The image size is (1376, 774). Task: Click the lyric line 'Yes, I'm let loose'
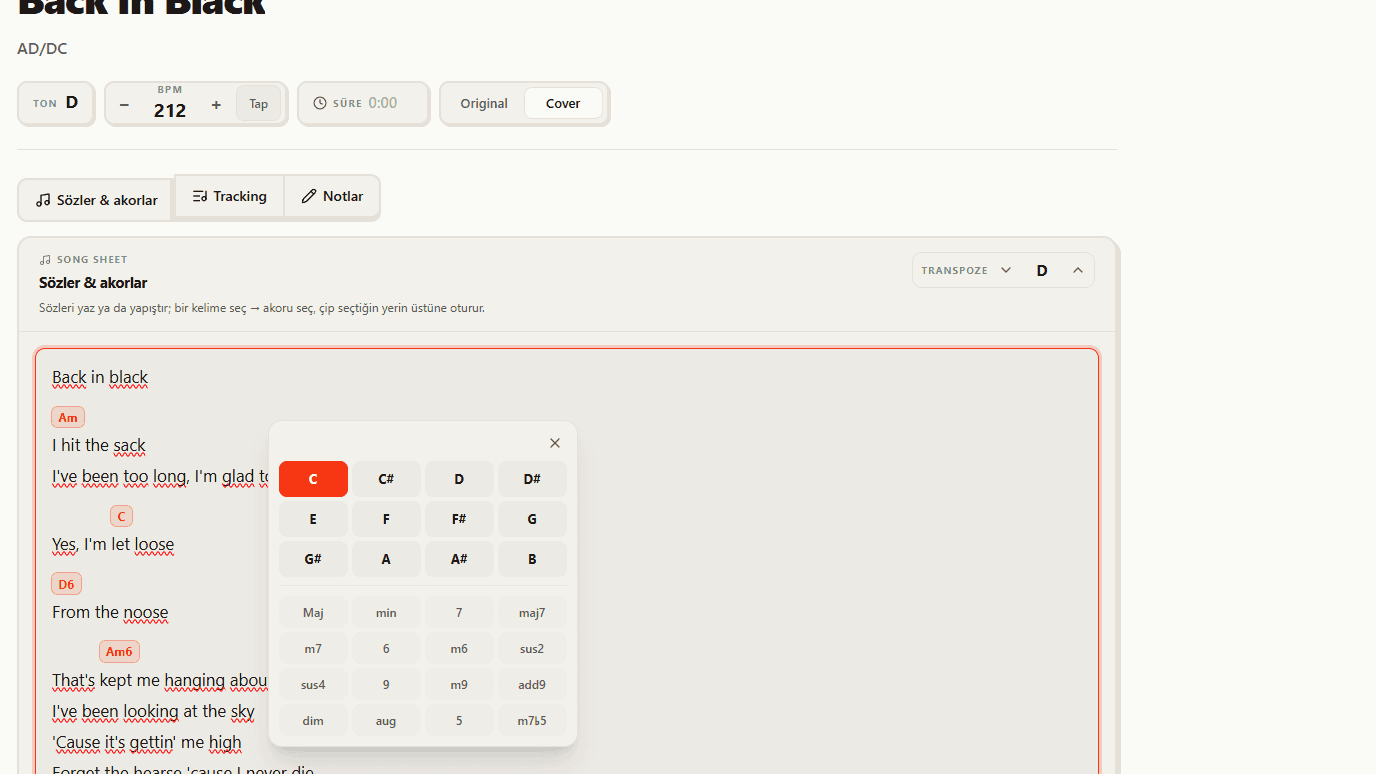[x=113, y=544]
